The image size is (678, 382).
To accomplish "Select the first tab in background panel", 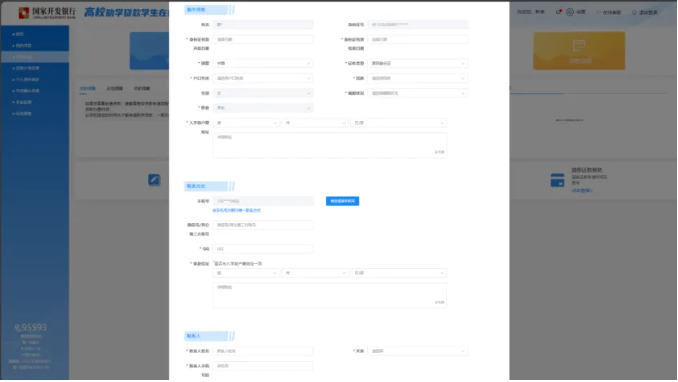I will [88, 89].
